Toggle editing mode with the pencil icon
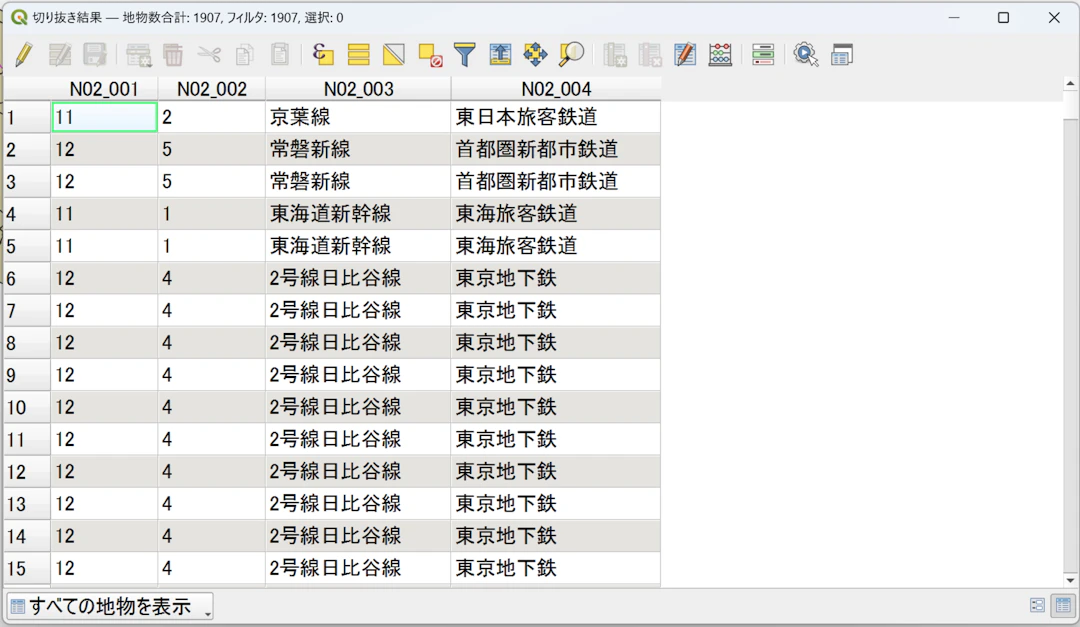 (23, 54)
